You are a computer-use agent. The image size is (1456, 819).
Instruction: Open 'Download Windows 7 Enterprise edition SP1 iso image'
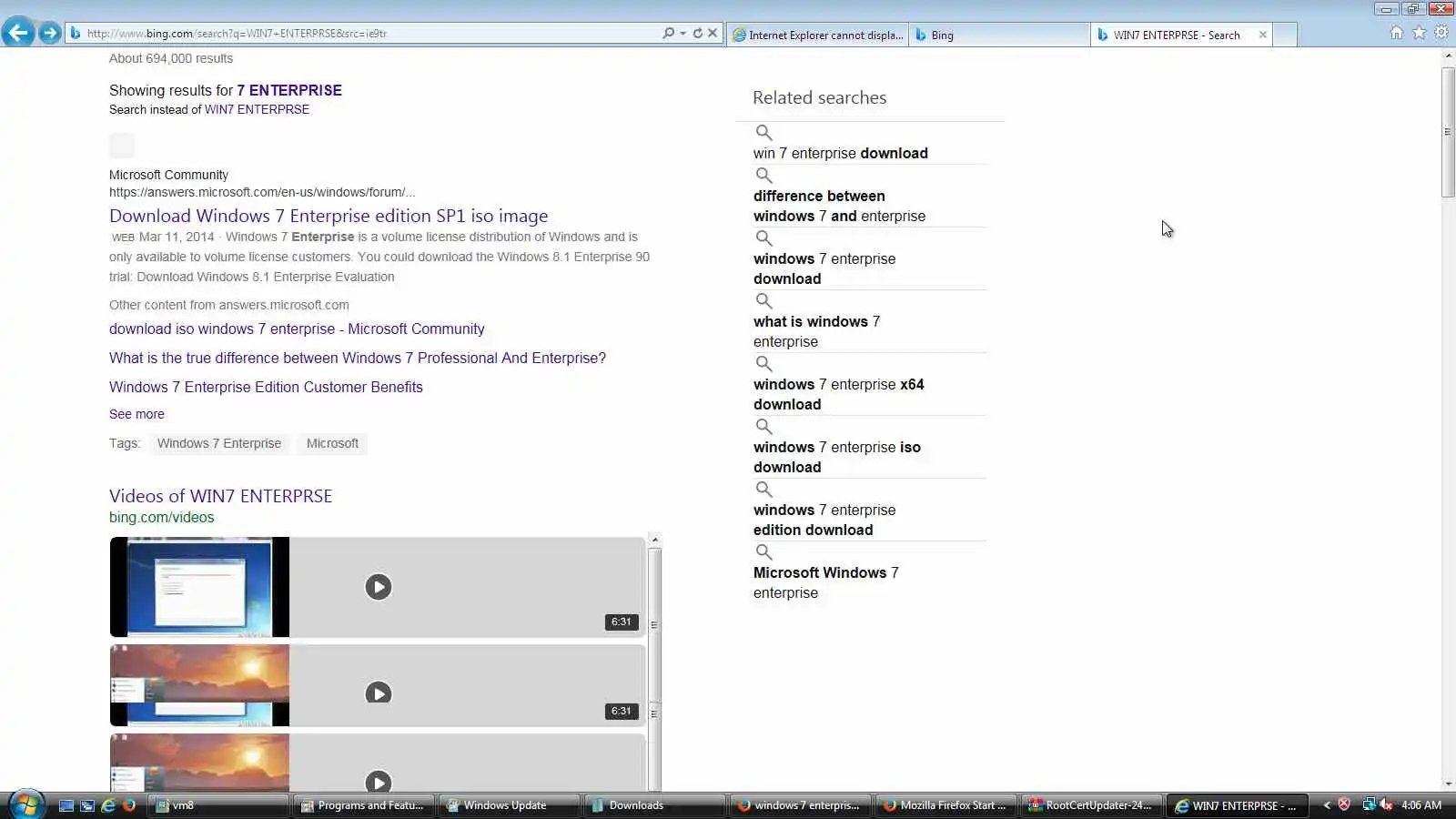(329, 216)
